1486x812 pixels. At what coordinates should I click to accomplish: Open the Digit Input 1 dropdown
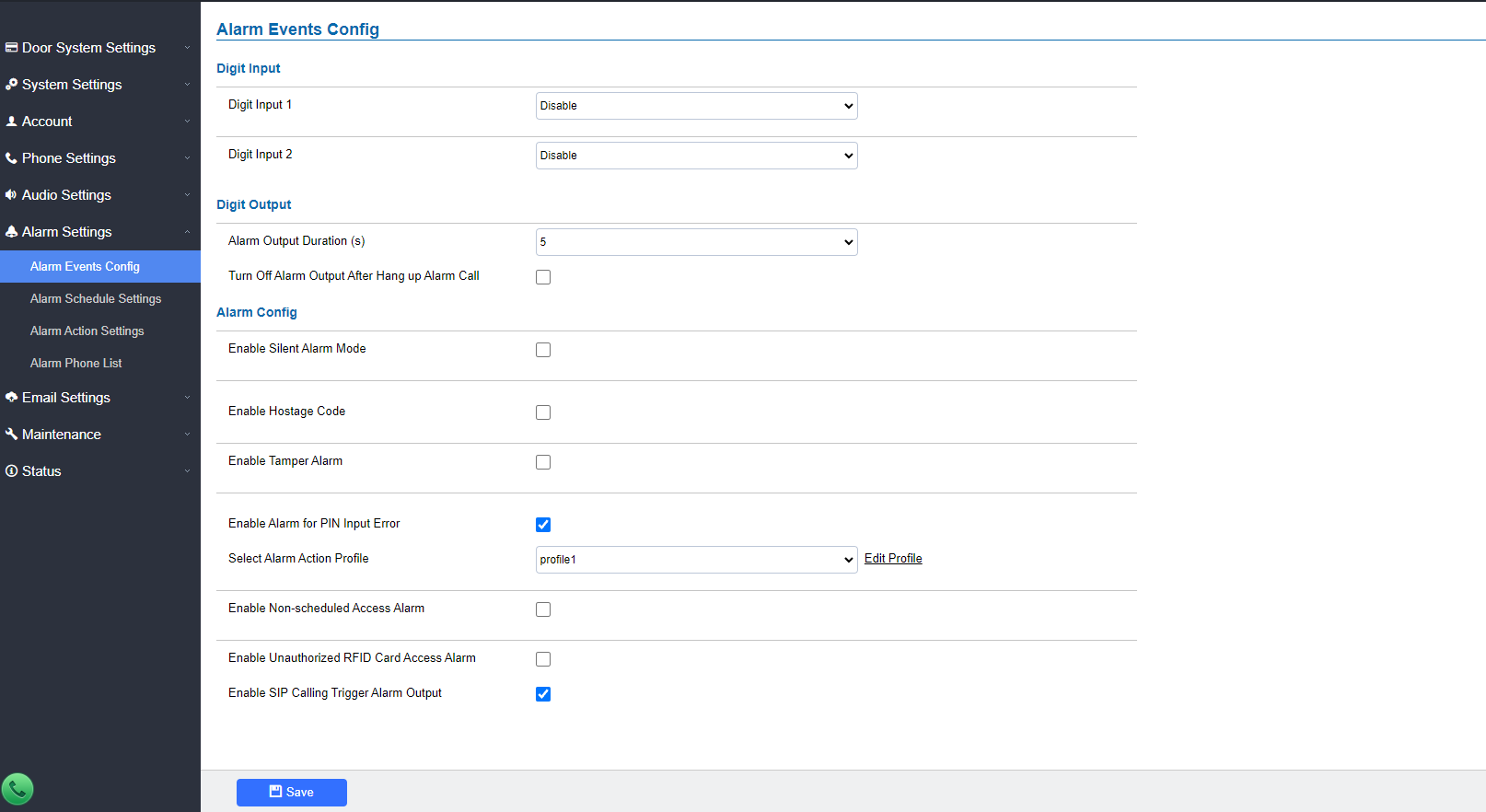(697, 106)
